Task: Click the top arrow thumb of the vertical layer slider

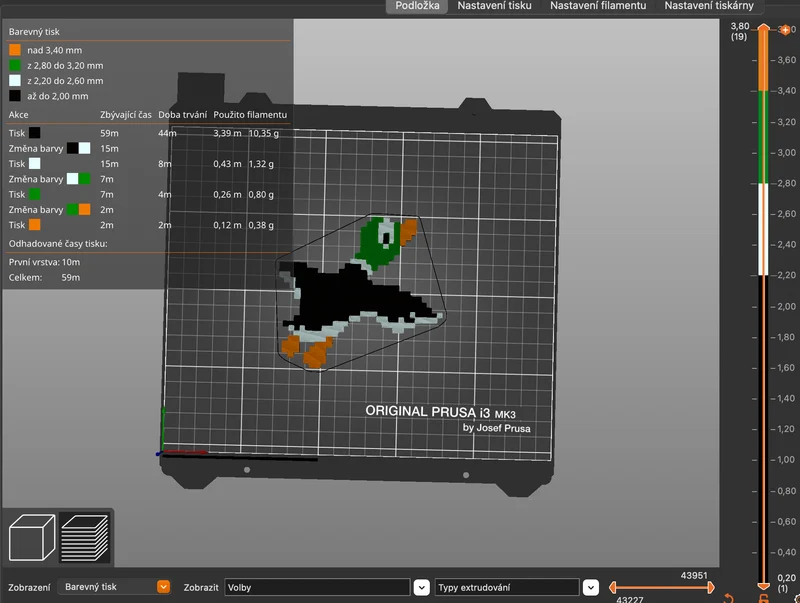Action: pos(764,29)
